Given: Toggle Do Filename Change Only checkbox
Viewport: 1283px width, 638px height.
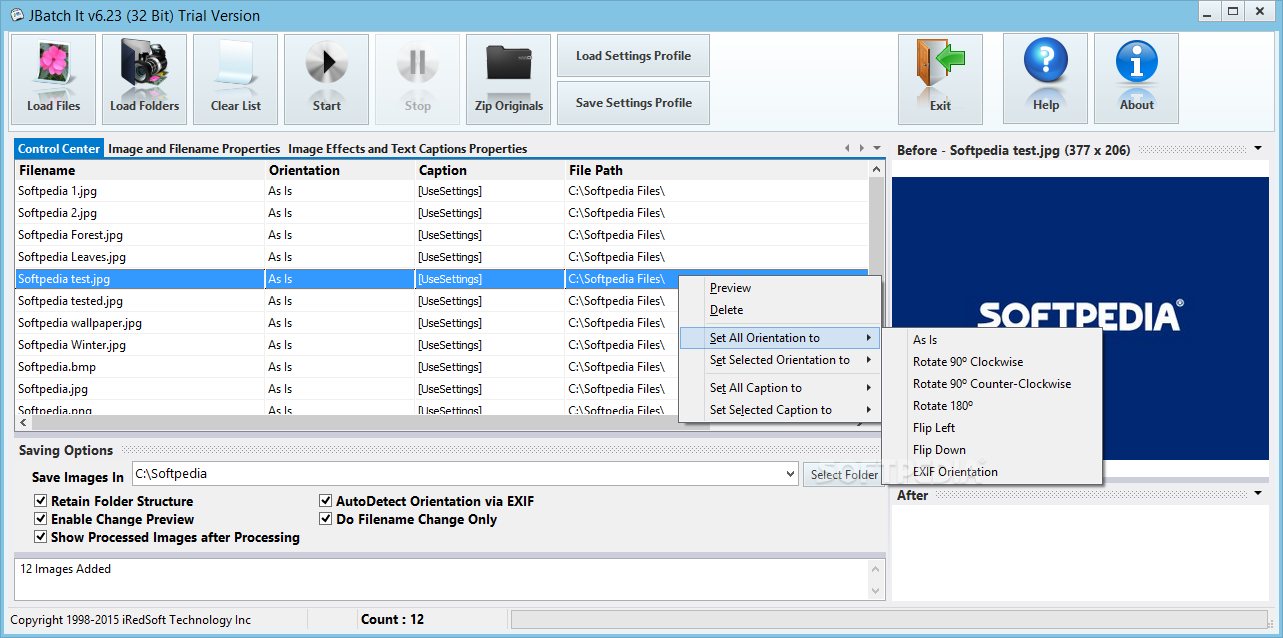Looking at the screenshot, I should point(326,519).
